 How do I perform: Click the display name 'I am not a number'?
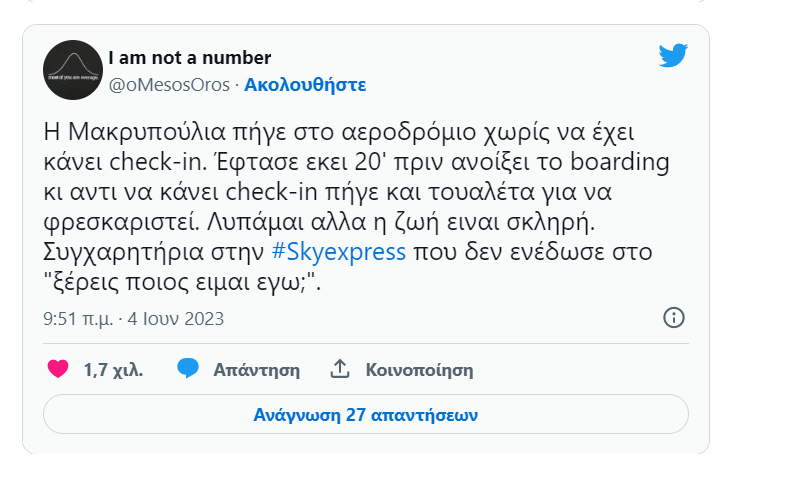[189, 58]
